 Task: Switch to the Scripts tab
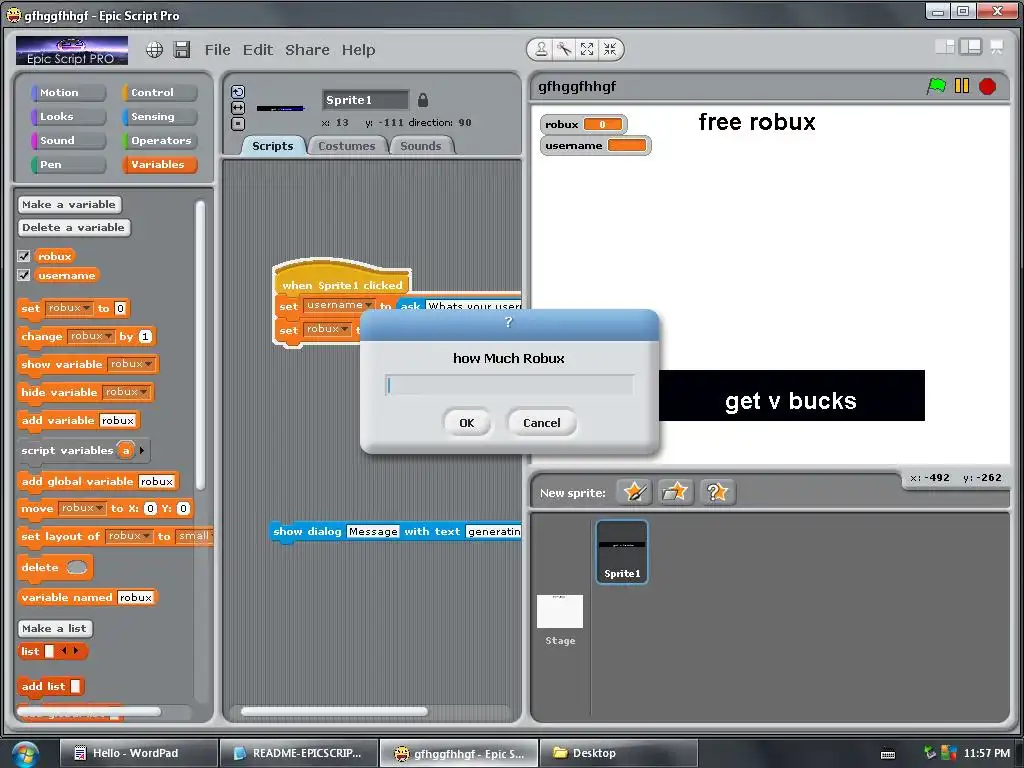point(273,146)
